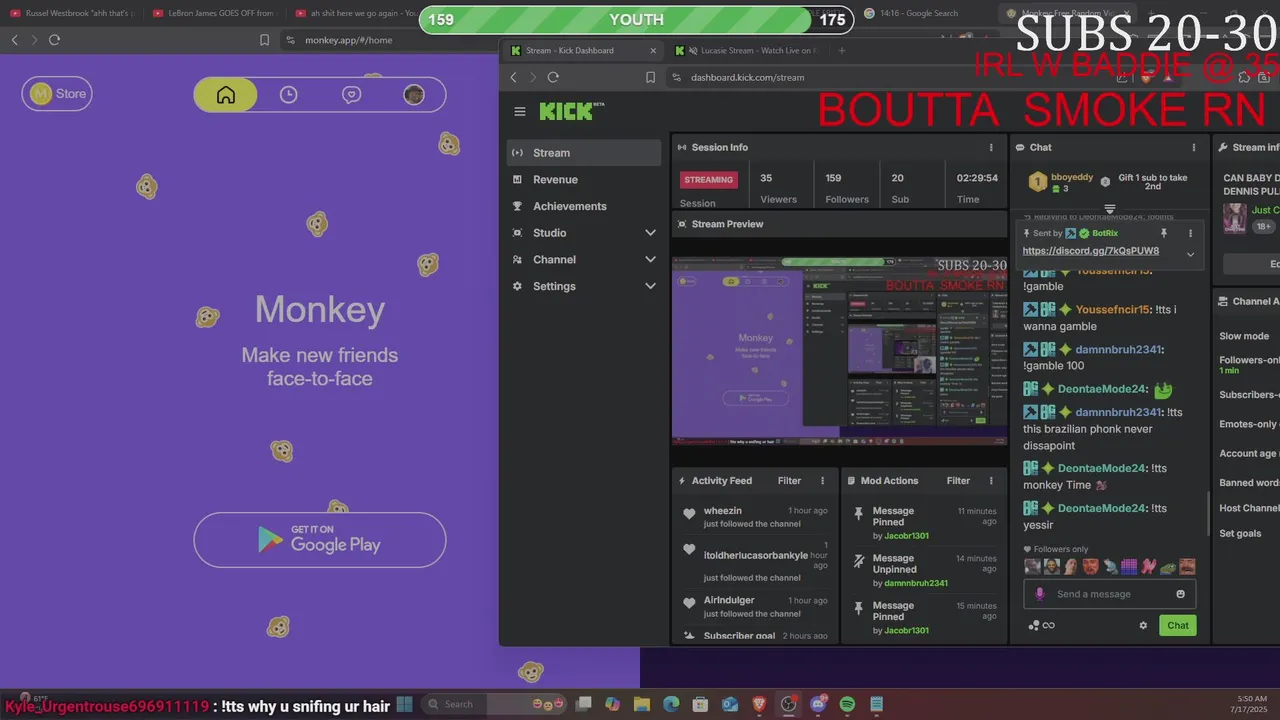The height and width of the screenshot is (720, 1280).
Task: Collapse the chat leaderboard handle
Action: 1109,209
